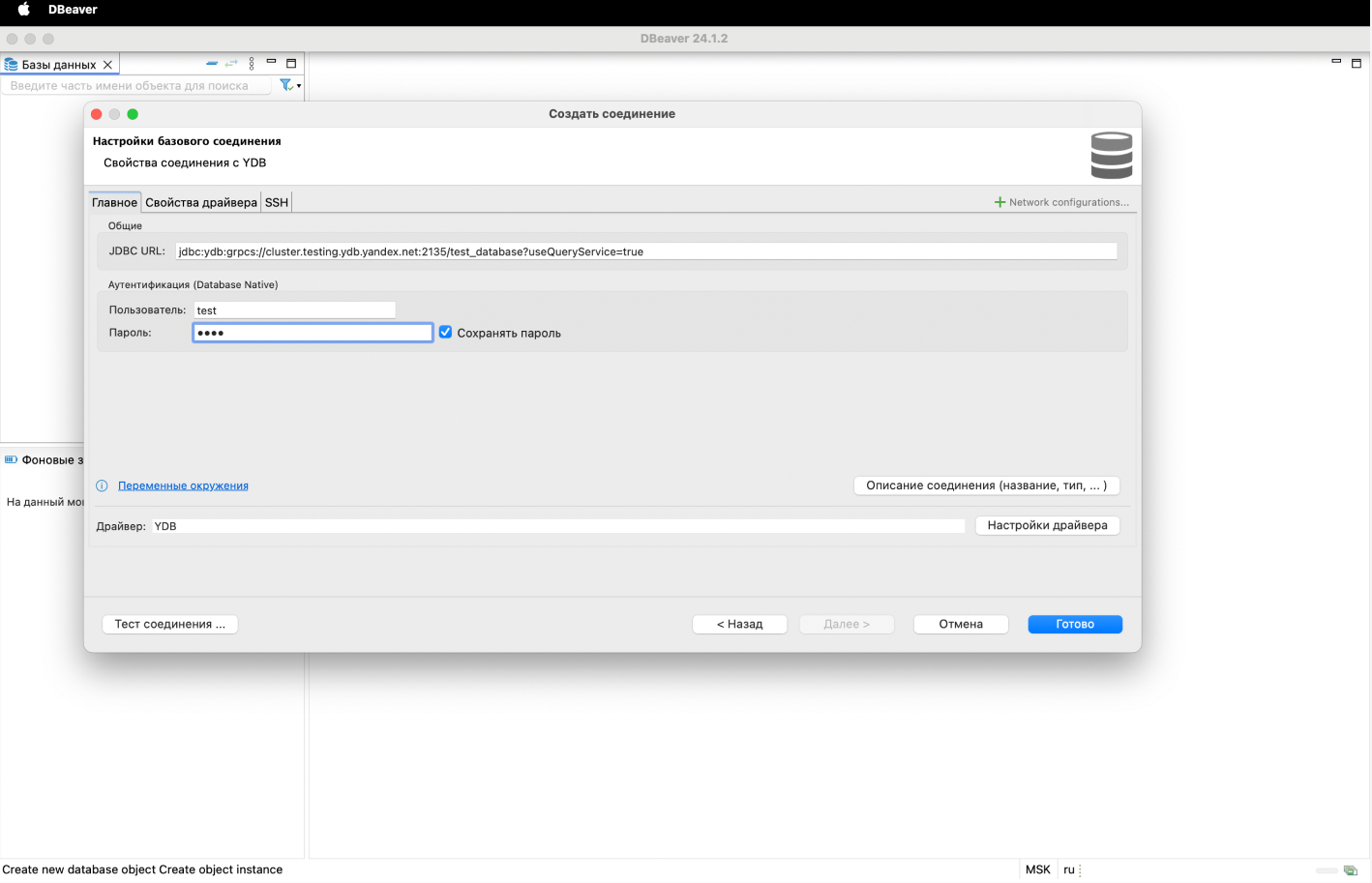1372x883 pixels.
Task: Open the navigator view menu (three dots)
Action: pos(252,64)
